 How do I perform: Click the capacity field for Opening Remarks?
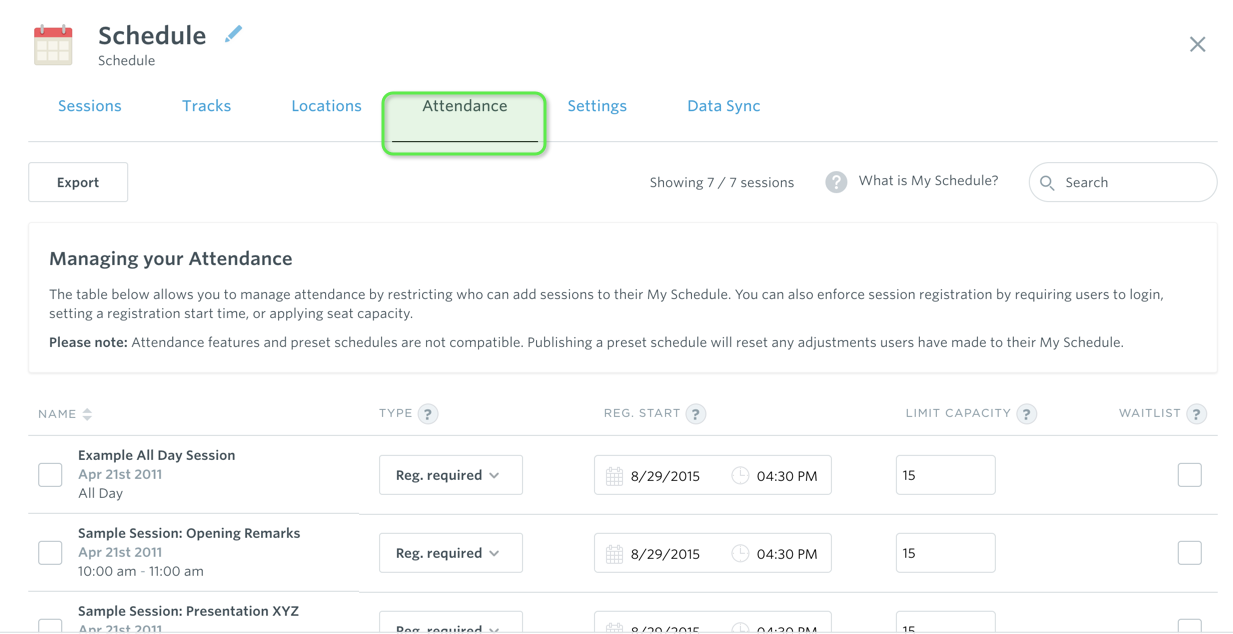point(945,553)
